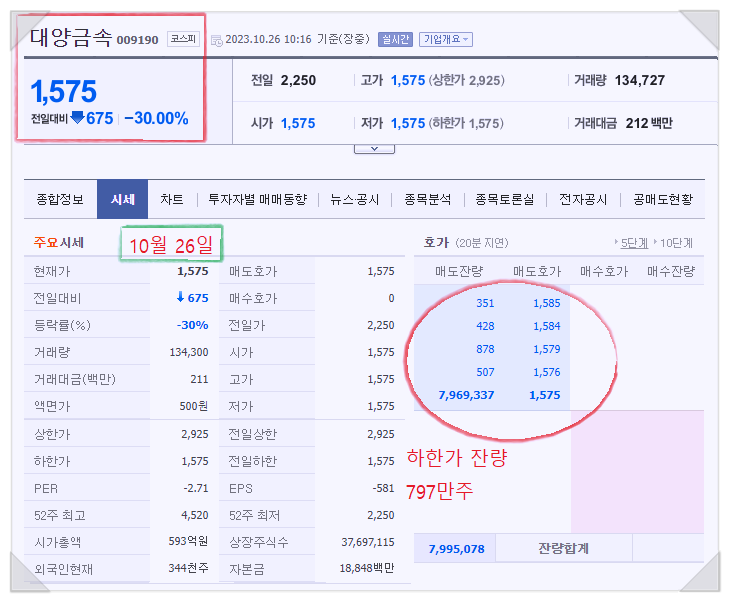Open the 공매도현황 tab
The image size is (730, 602).
[663, 200]
